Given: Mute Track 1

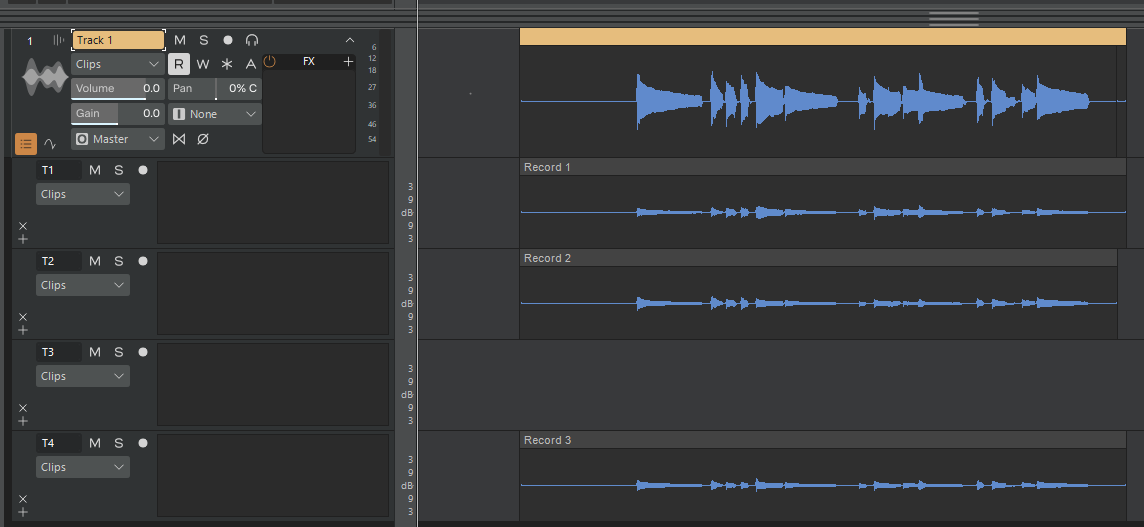Looking at the screenshot, I should 180,40.
